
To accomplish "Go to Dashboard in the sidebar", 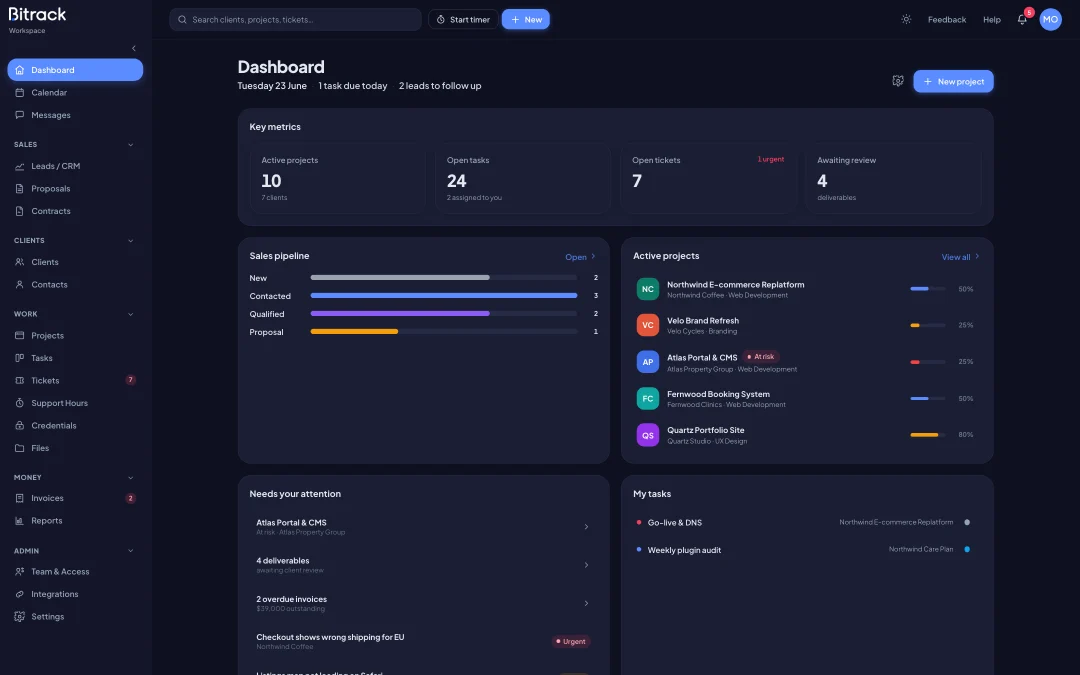I will [x=75, y=70].
